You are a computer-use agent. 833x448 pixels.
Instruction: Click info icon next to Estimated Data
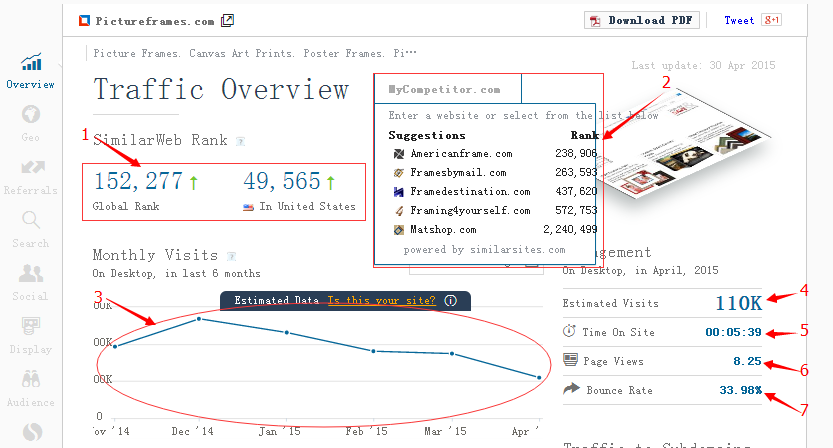click(x=451, y=300)
